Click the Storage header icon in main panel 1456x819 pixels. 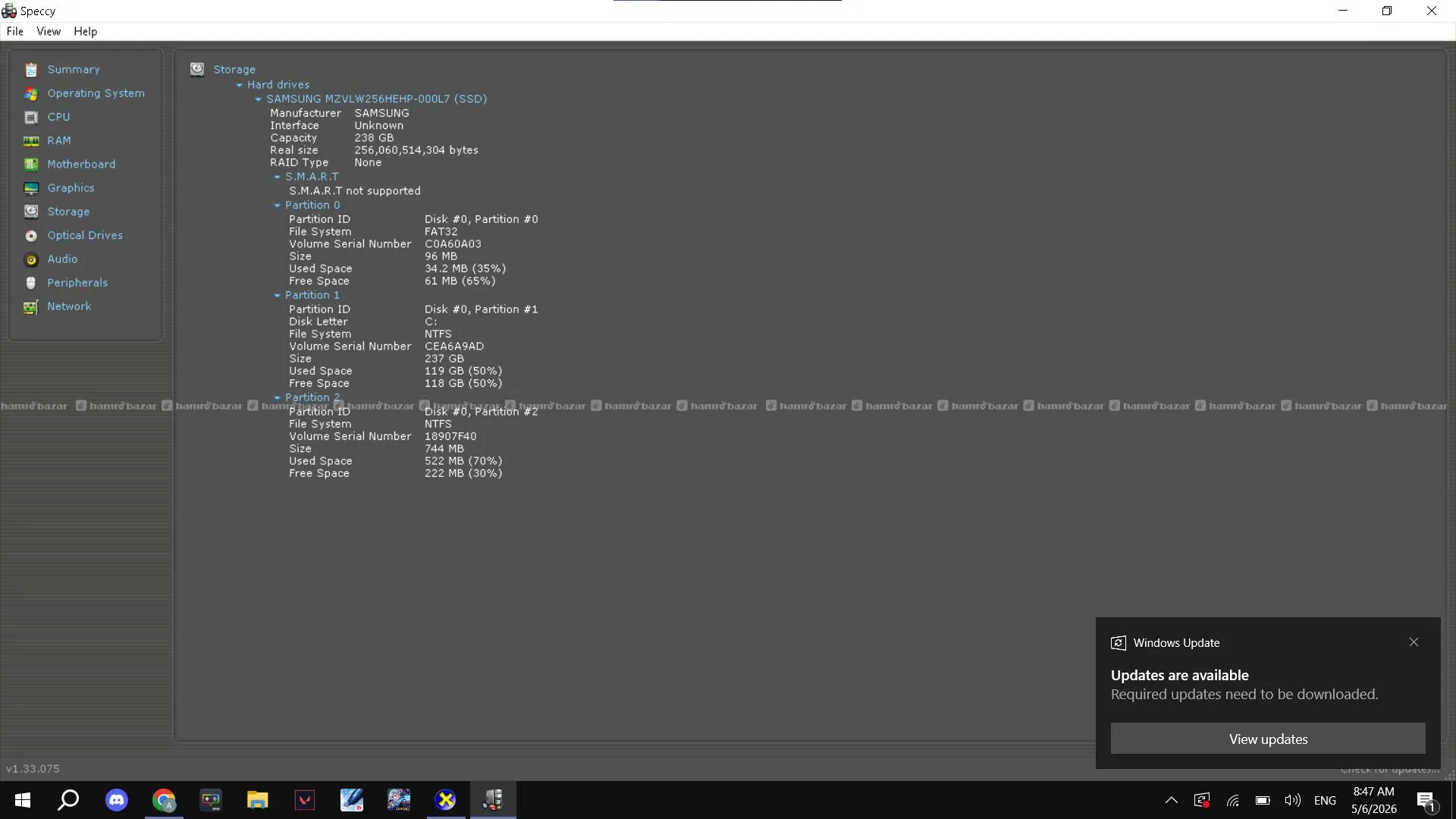(197, 69)
